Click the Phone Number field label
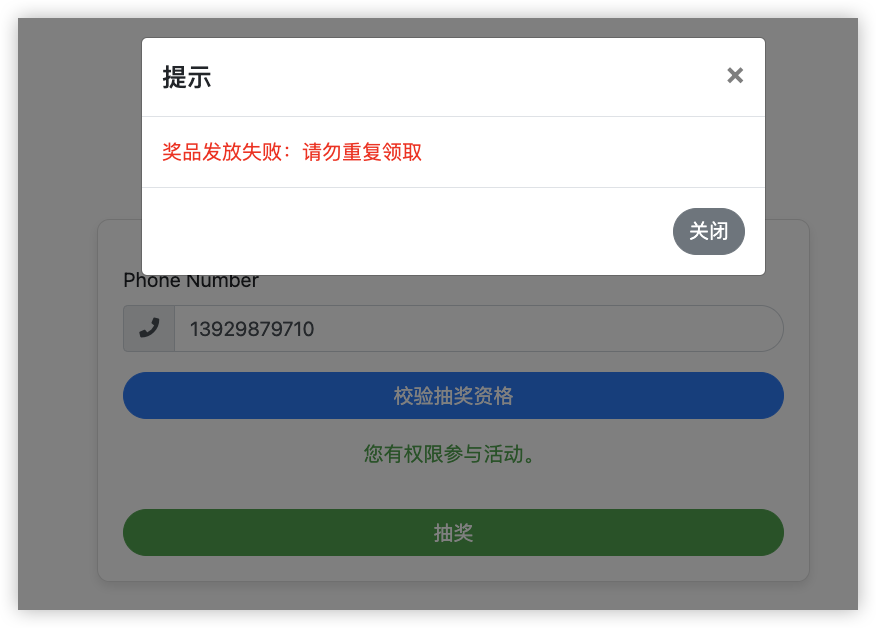Image resolution: width=876 pixels, height=628 pixels. (x=191, y=280)
